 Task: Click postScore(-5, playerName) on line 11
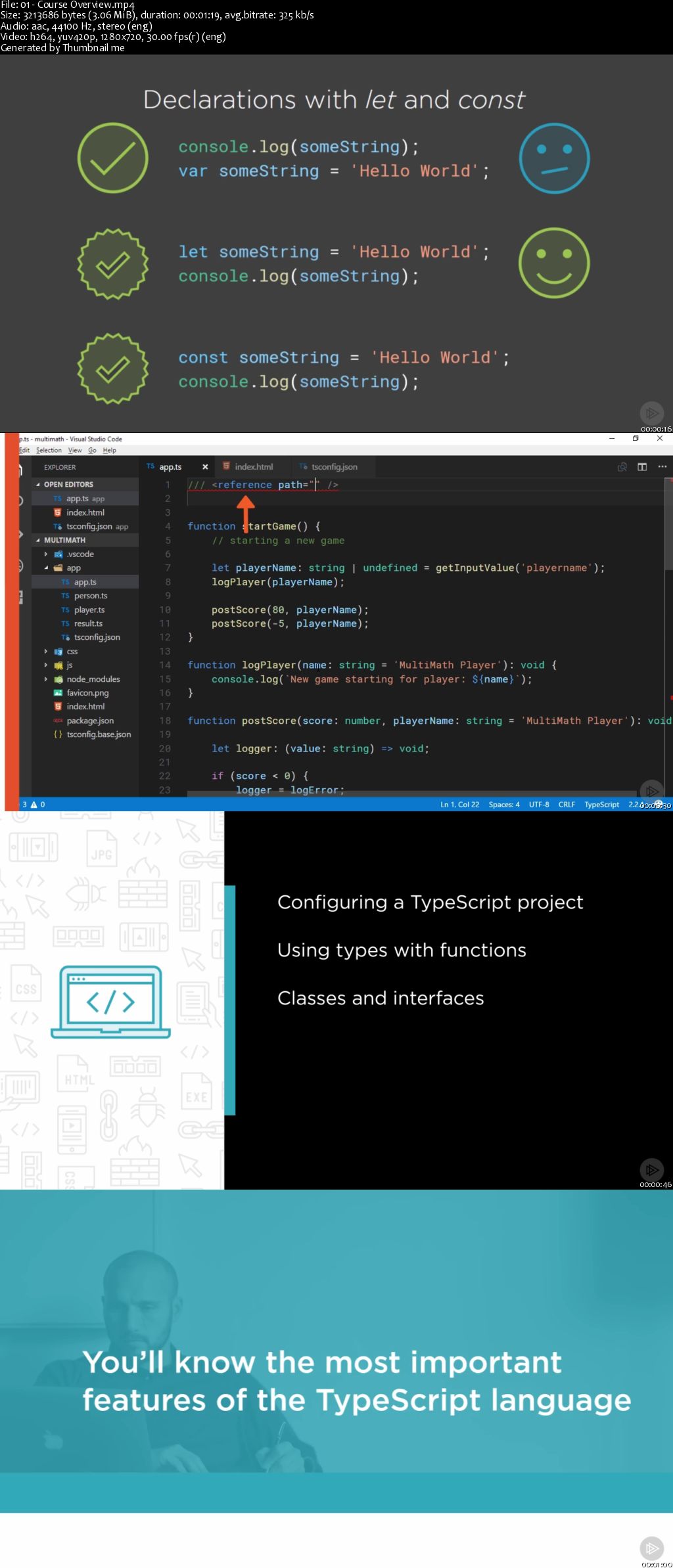tap(290, 624)
